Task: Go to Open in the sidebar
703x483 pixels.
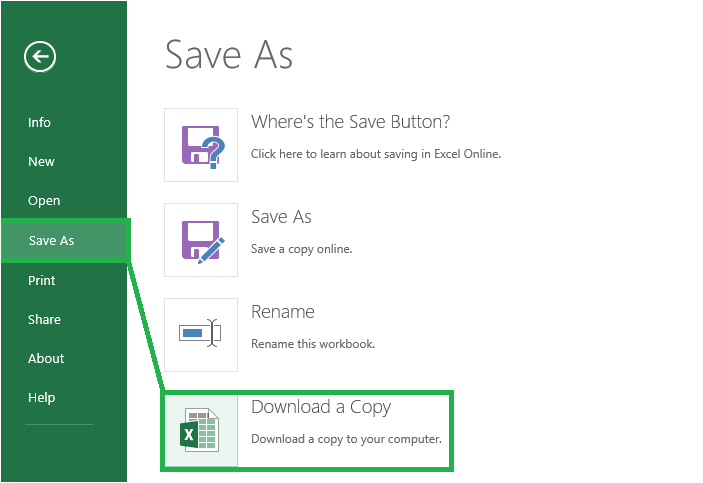Action: (43, 200)
